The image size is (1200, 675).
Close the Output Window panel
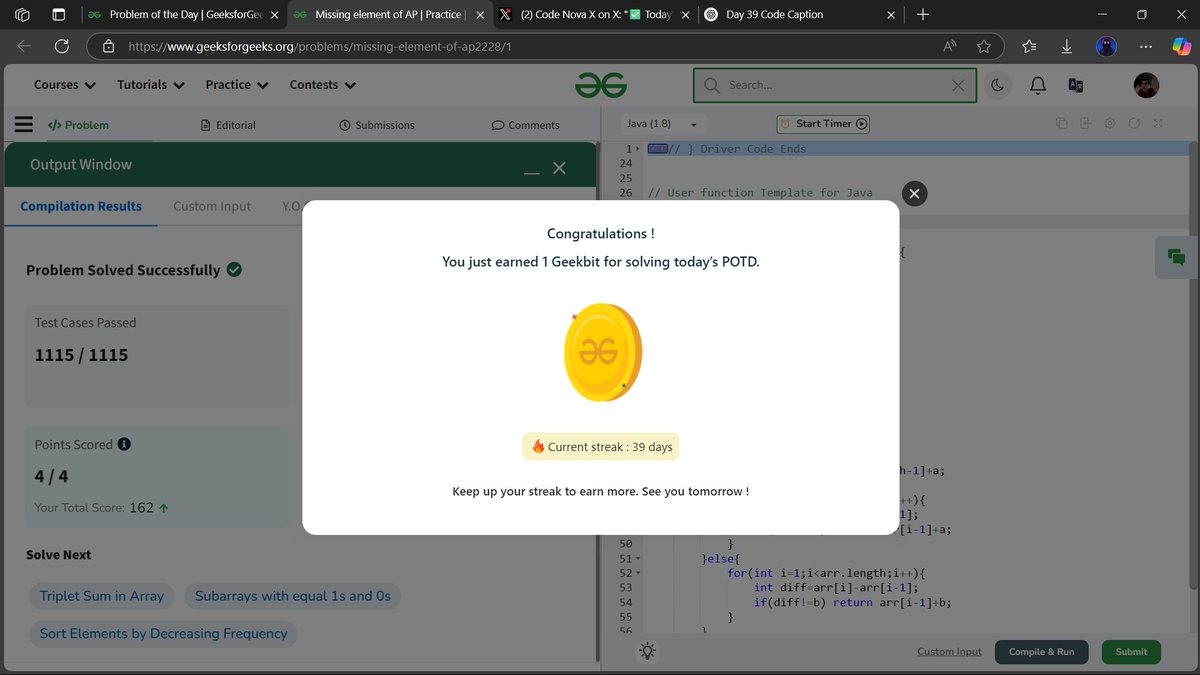coord(559,168)
